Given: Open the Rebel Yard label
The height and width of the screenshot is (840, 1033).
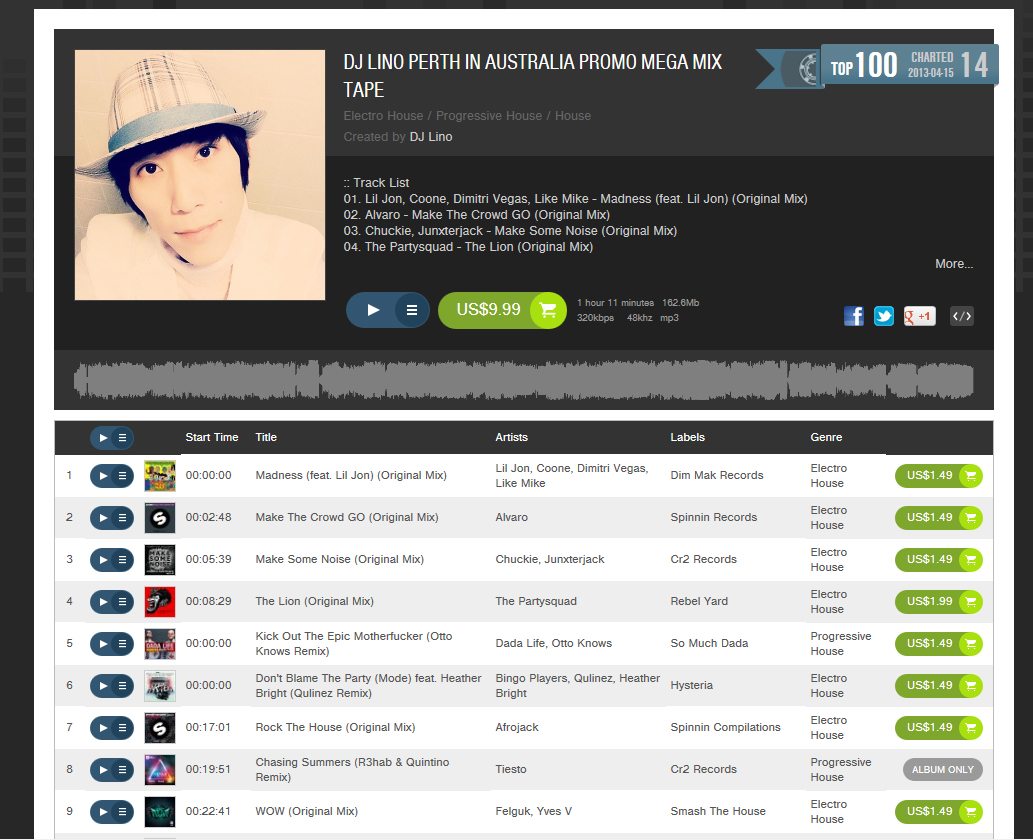Looking at the screenshot, I should pyautogui.click(x=699, y=602).
